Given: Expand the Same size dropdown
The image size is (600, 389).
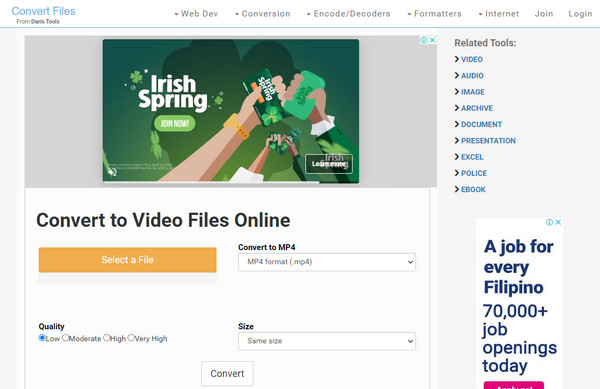Looking at the screenshot, I should [327, 341].
